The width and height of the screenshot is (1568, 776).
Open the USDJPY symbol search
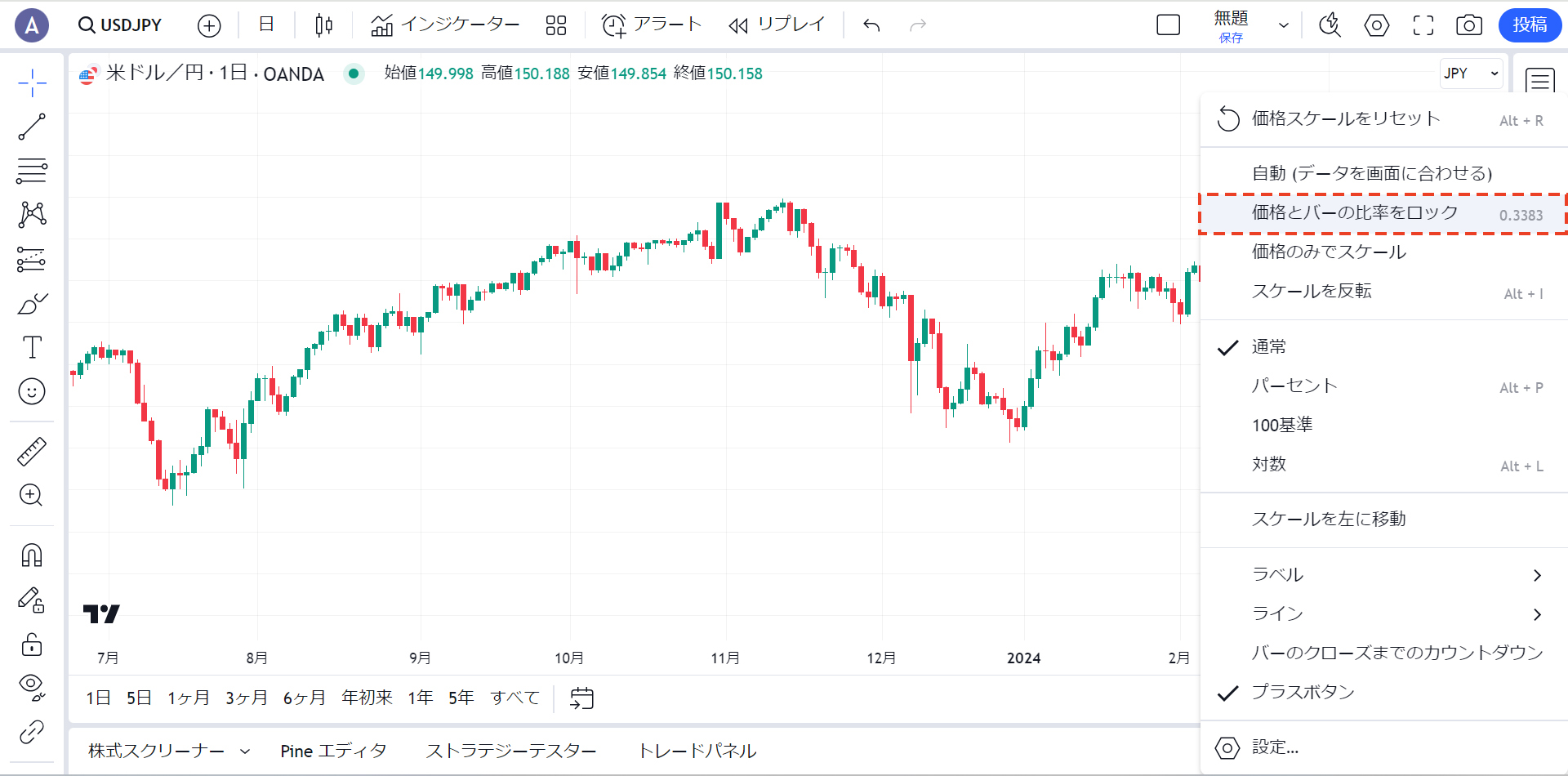pos(120,25)
